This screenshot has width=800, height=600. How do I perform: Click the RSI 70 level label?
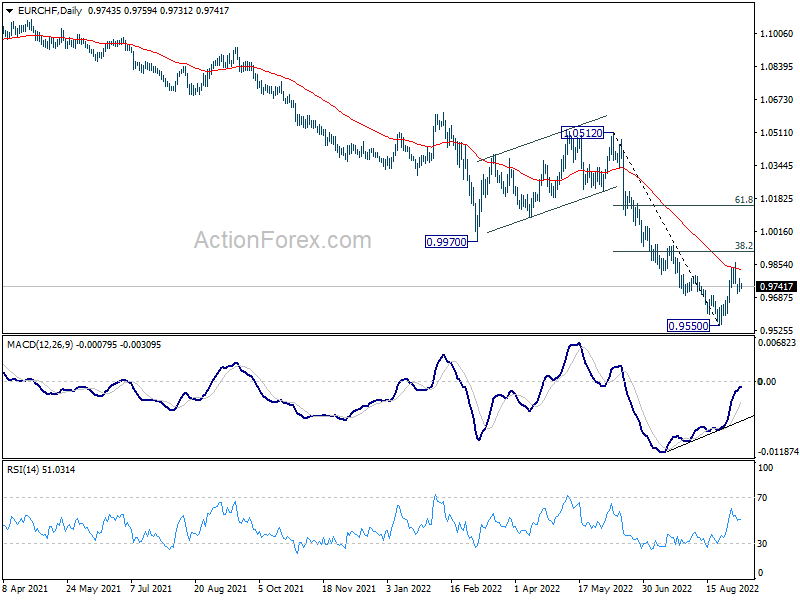[x=762, y=497]
